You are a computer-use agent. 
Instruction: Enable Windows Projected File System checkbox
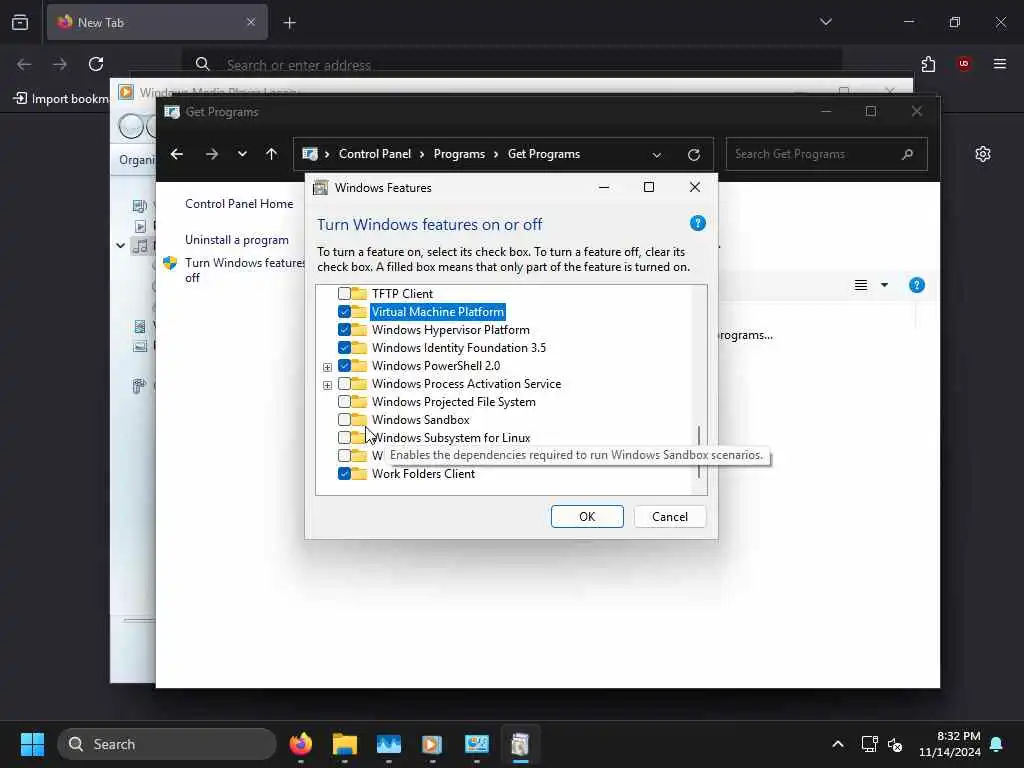tap(344, 402)
